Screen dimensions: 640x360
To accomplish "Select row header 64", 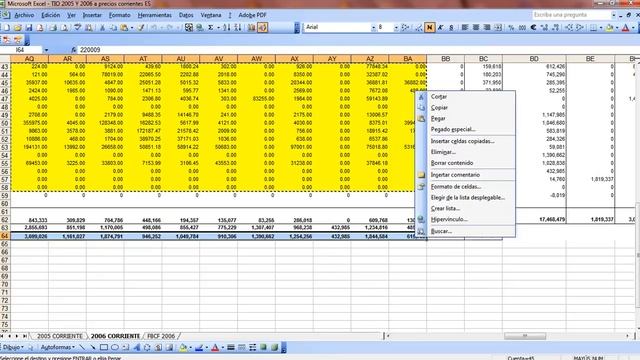I will tap(5, 236).
